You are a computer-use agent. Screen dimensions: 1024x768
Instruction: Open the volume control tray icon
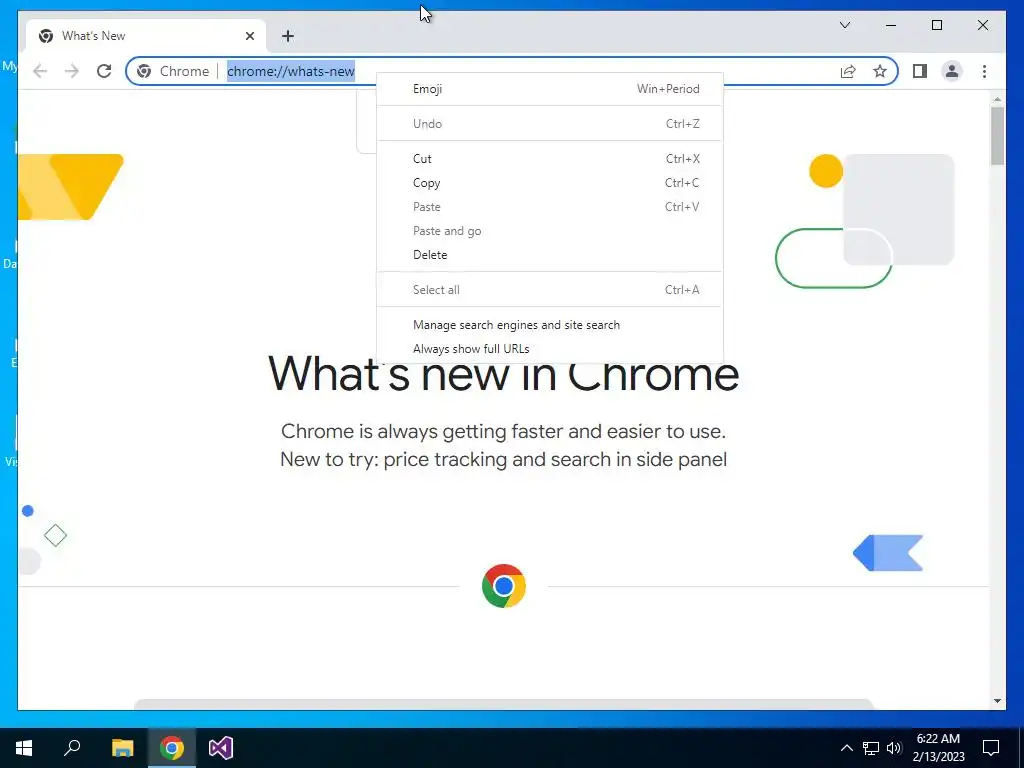(x=894, y=748)
